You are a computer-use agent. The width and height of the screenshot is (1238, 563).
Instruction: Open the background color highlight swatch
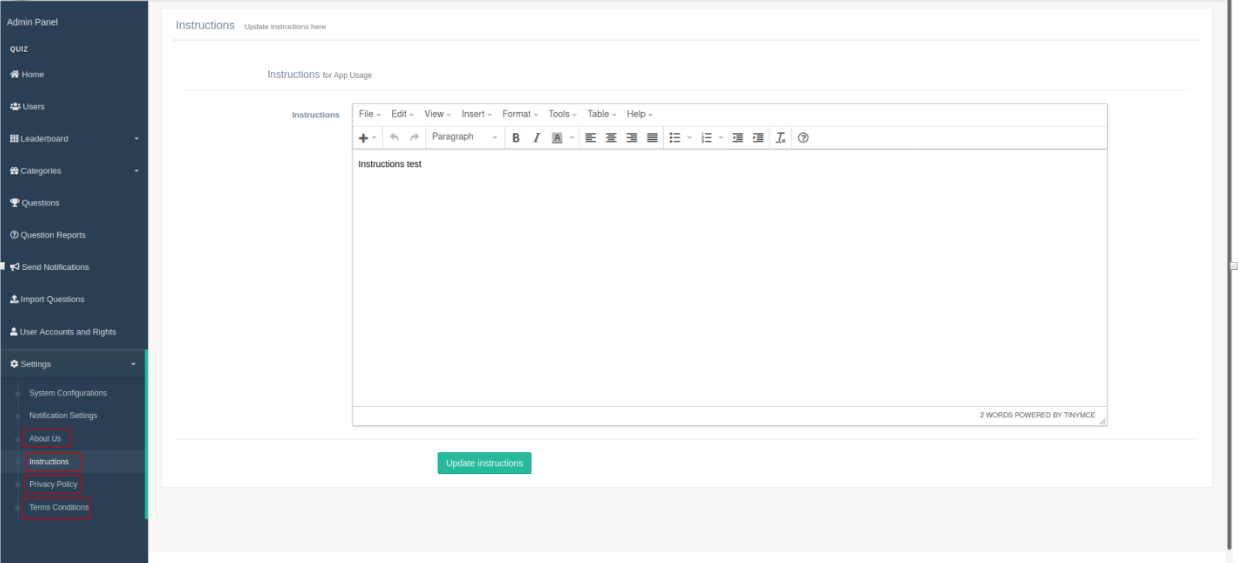[558, 138]
